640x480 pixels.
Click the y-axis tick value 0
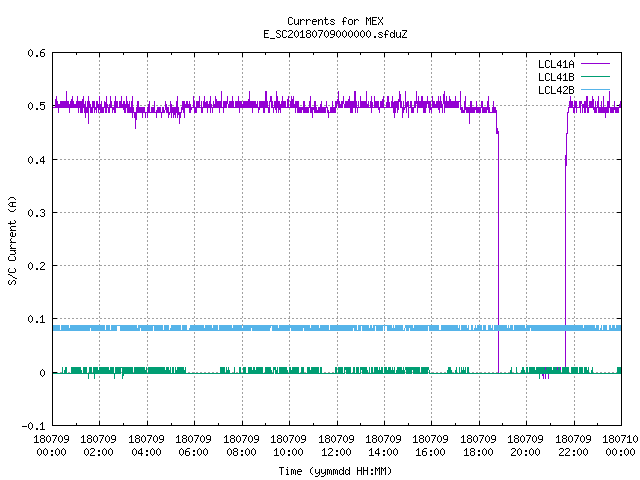42,373
